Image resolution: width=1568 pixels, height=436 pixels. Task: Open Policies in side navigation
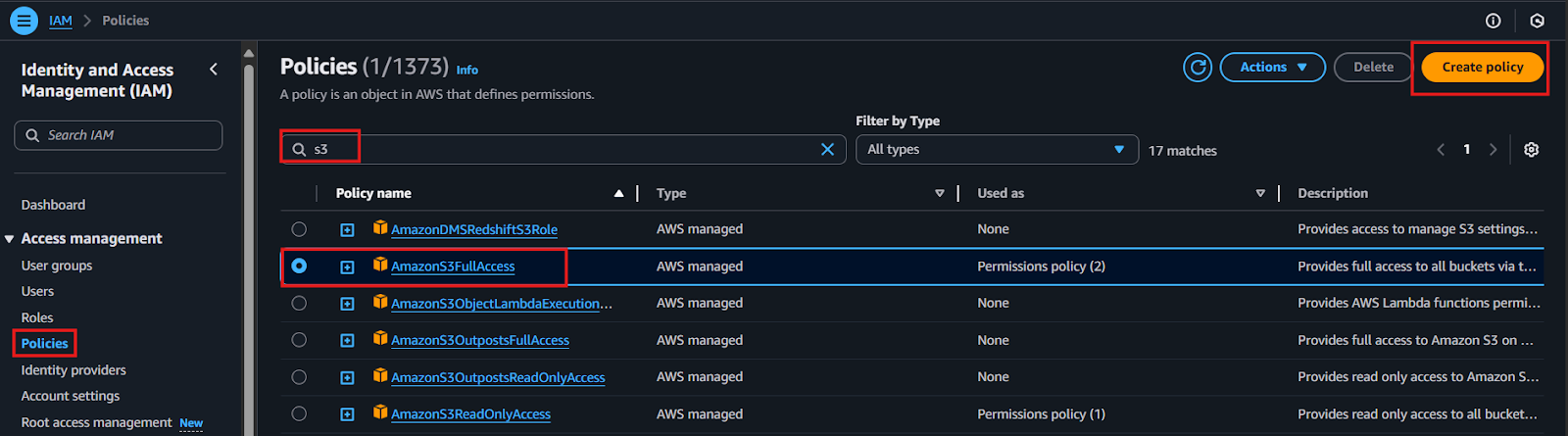[45, 343]
